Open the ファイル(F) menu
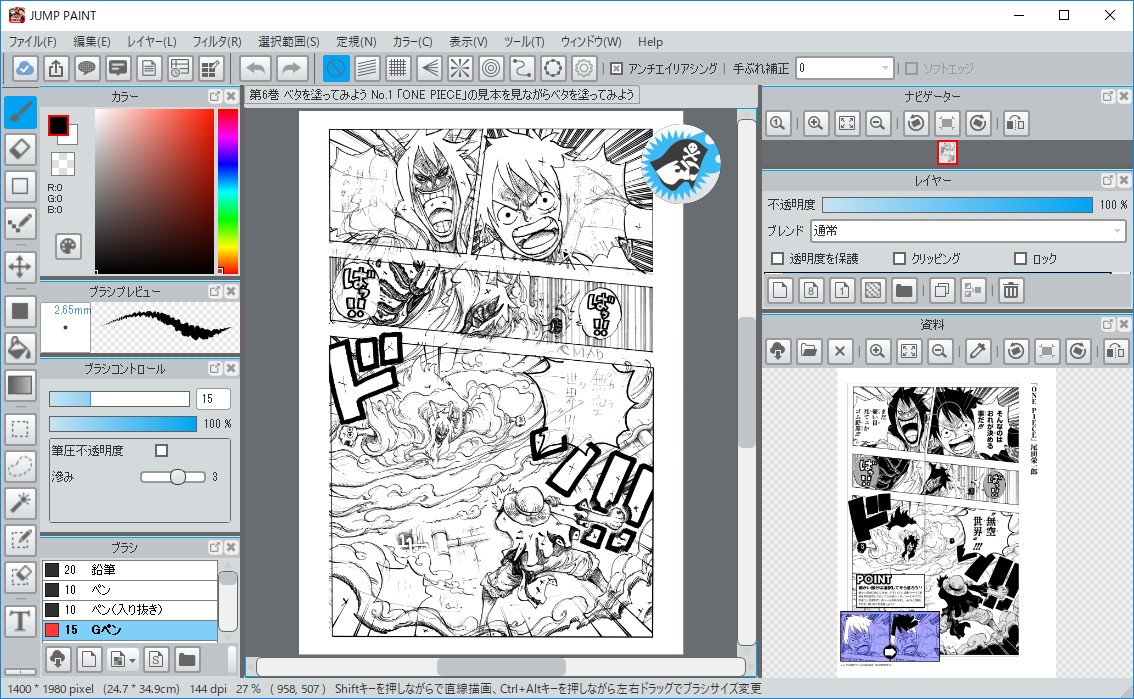 coord(33,42)
